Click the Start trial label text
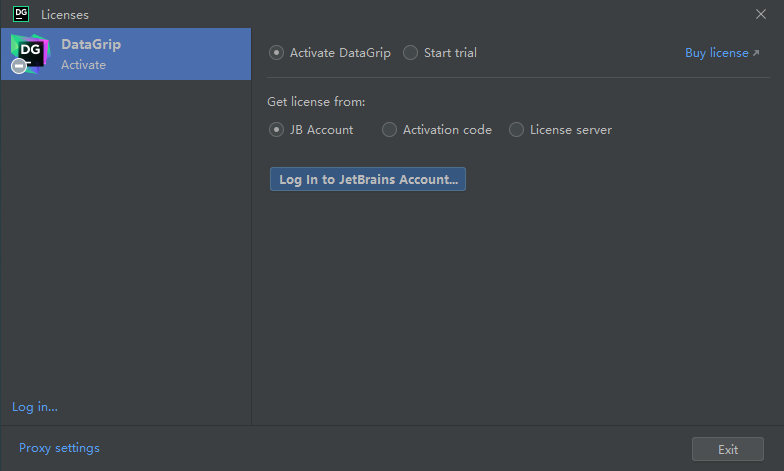This screenshot has height=471, width=784. click(x=450, y=53)
